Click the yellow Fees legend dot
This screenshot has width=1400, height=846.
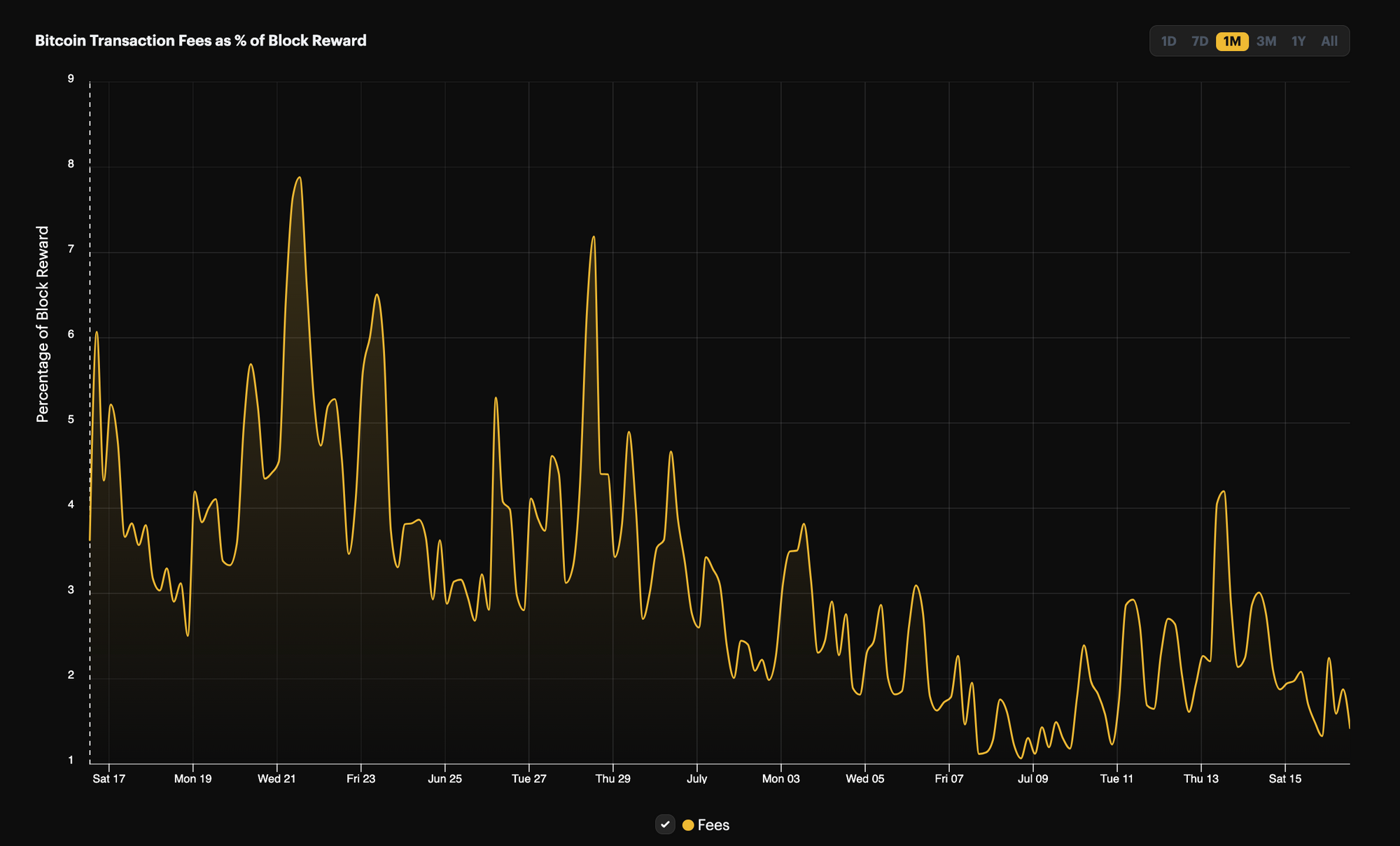688,825
